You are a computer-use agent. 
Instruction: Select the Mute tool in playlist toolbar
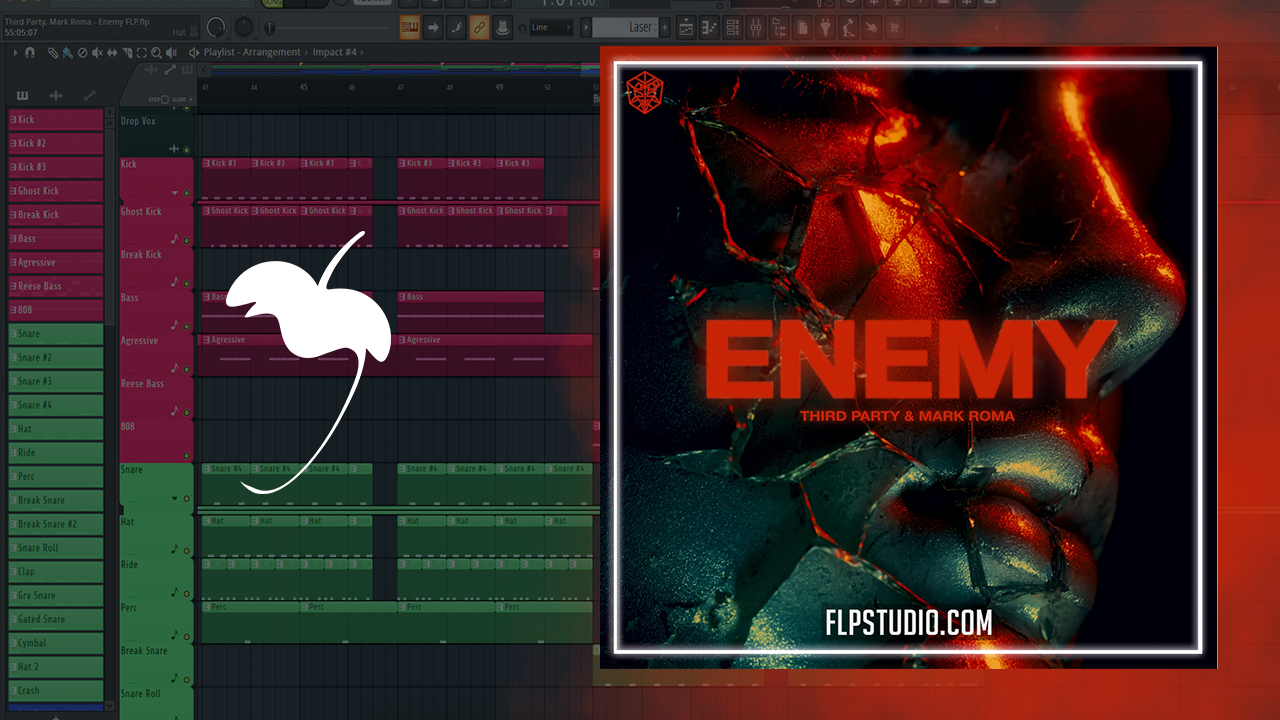[x=97, y=52]
